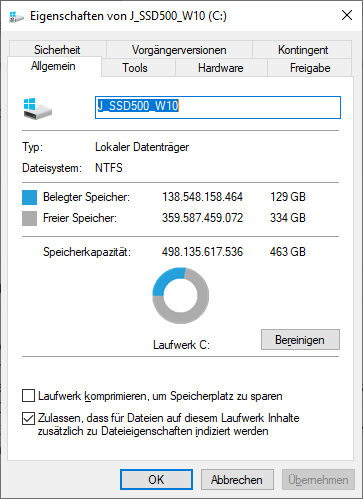Click the Übernehmen button
Image resolution: width=363 pixels, height=499 pixels.
tap(318, 480)
